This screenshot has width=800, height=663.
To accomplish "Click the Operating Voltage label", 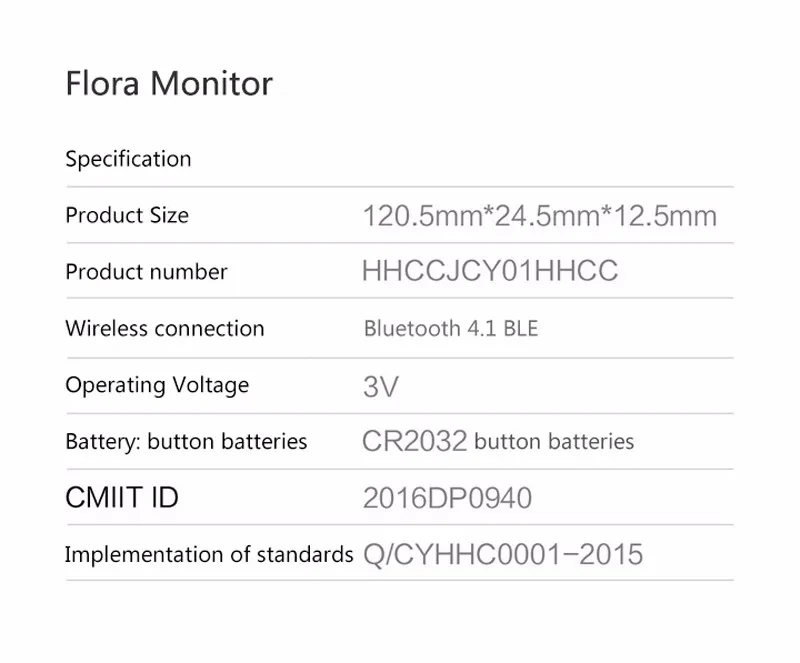I will [x=158, y=385].
